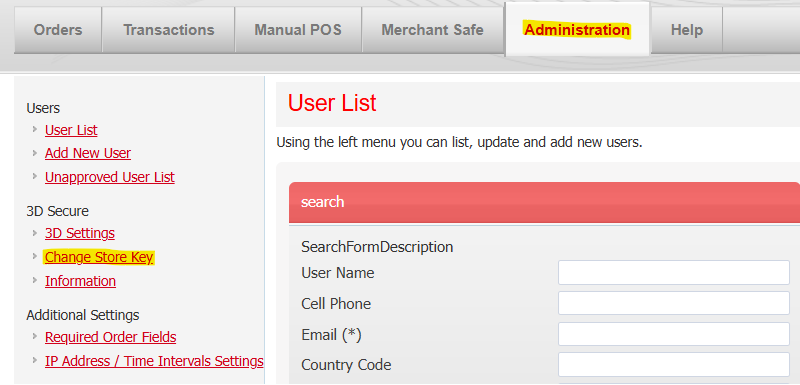This screenshot has width=800, height=385.
Task: Click the 'Using the left menu' description text
Action: pos(459,142)
